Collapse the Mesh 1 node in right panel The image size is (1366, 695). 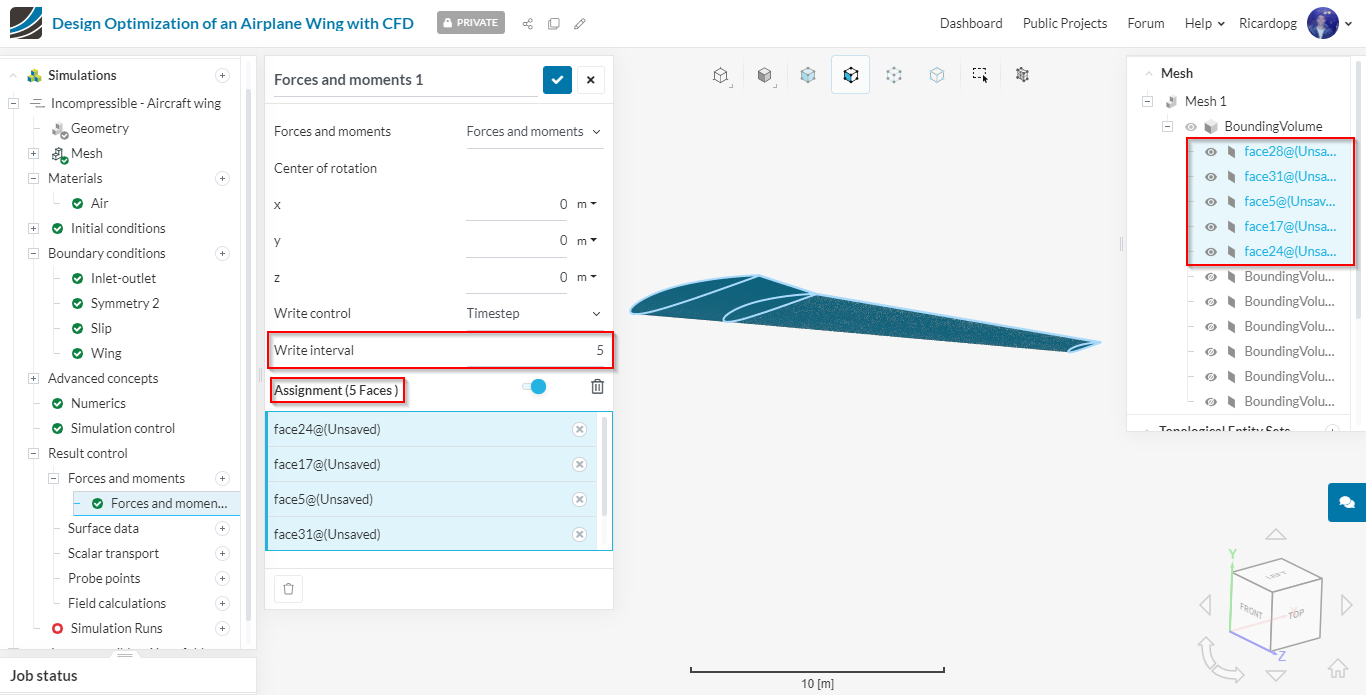[x=1147, y=101]
